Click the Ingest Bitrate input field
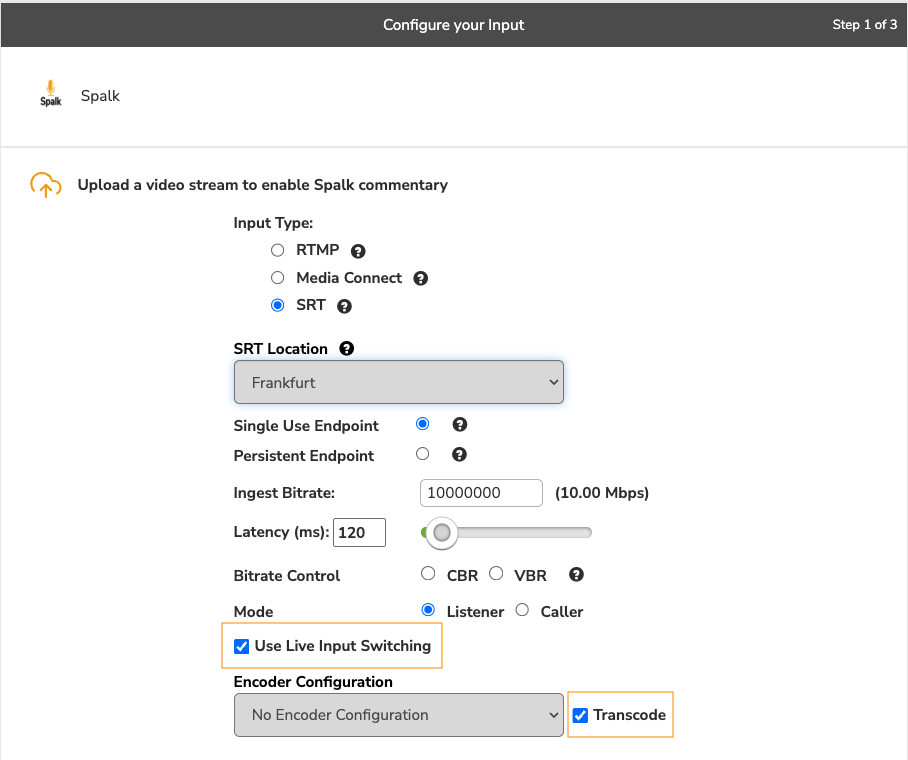The width and height of the screenshot is (908, 760). pos(482,493)
